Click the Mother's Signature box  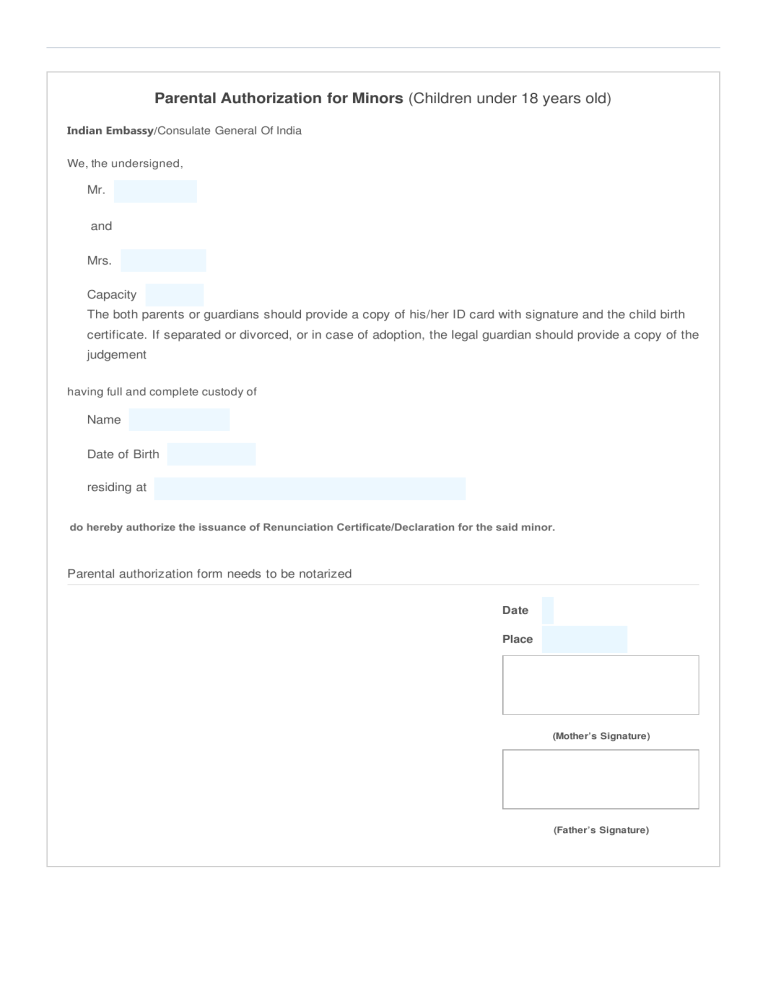pyautogui.click(x=600, y=685)
